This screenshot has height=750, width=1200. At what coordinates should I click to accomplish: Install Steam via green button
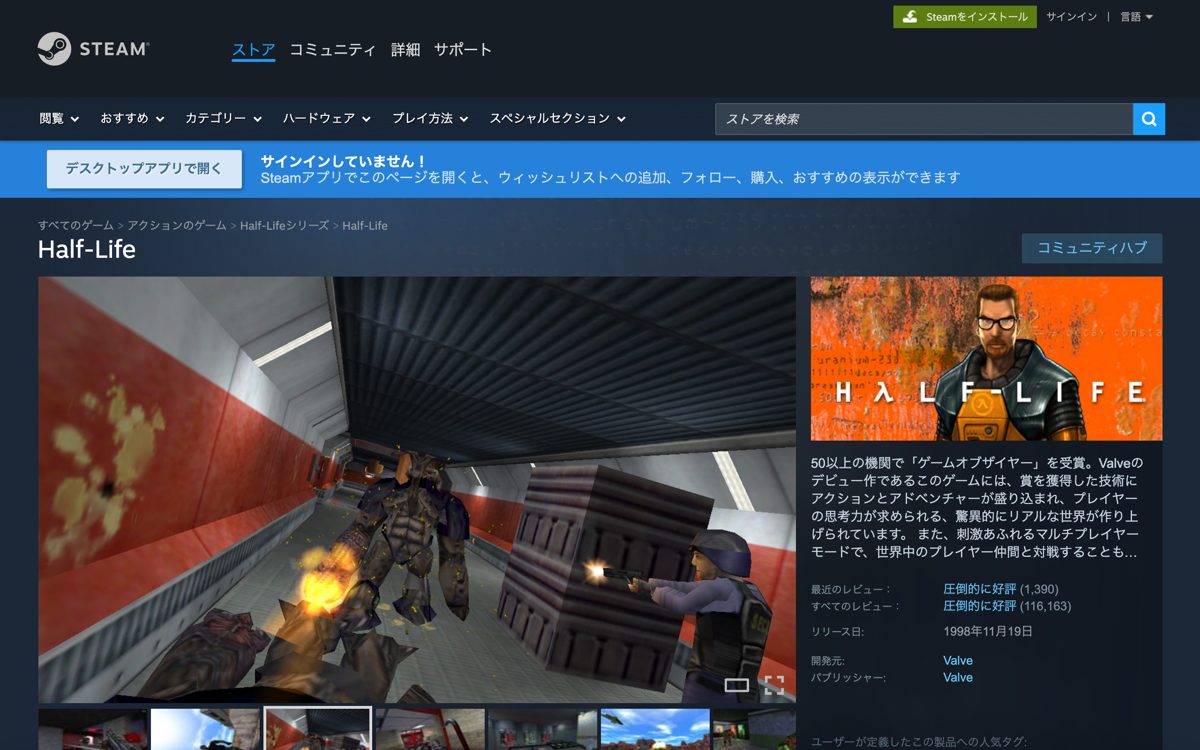(x=965, y=17)
